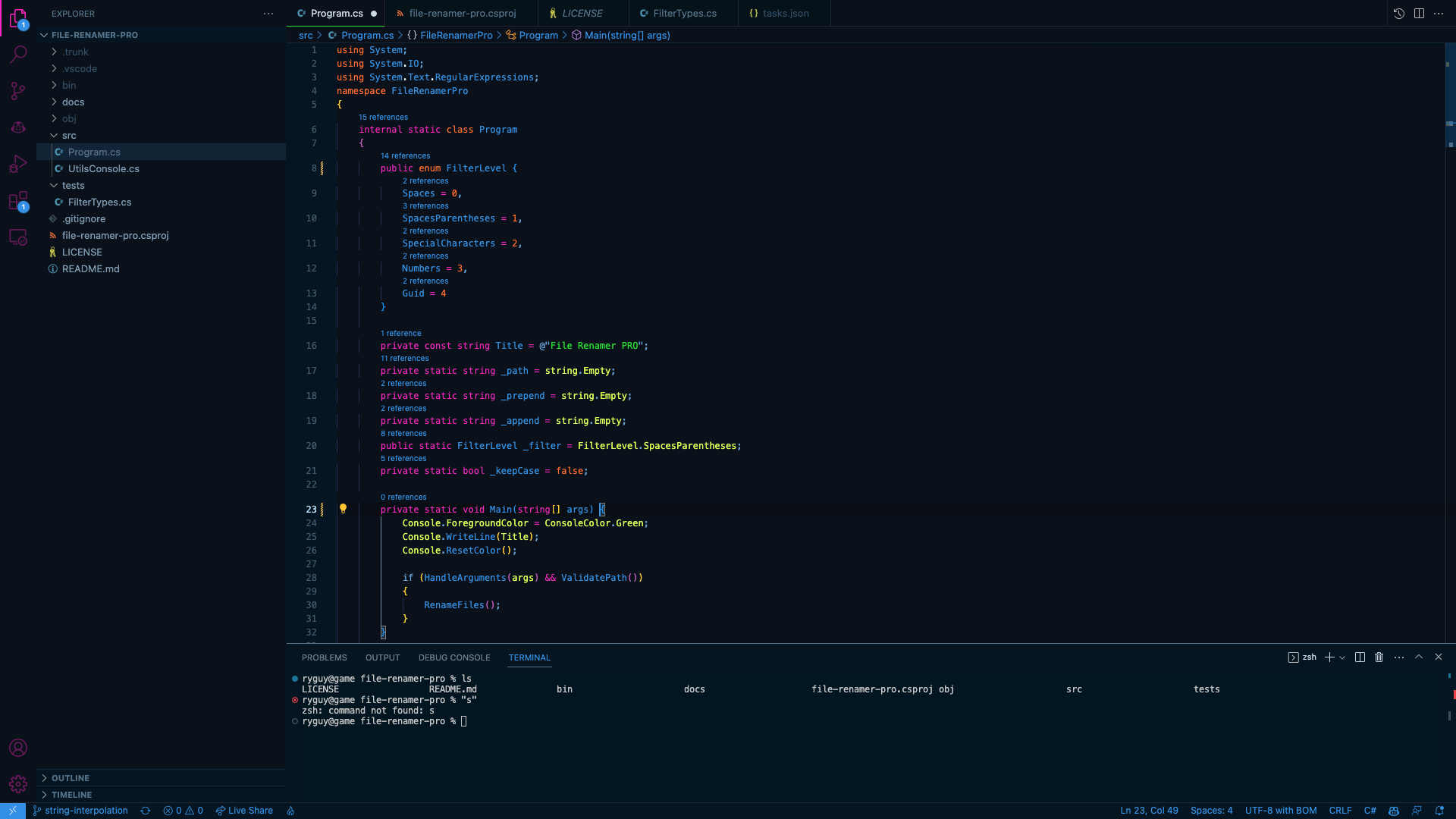Maximize the terminal panel size

pos(1419,657)
